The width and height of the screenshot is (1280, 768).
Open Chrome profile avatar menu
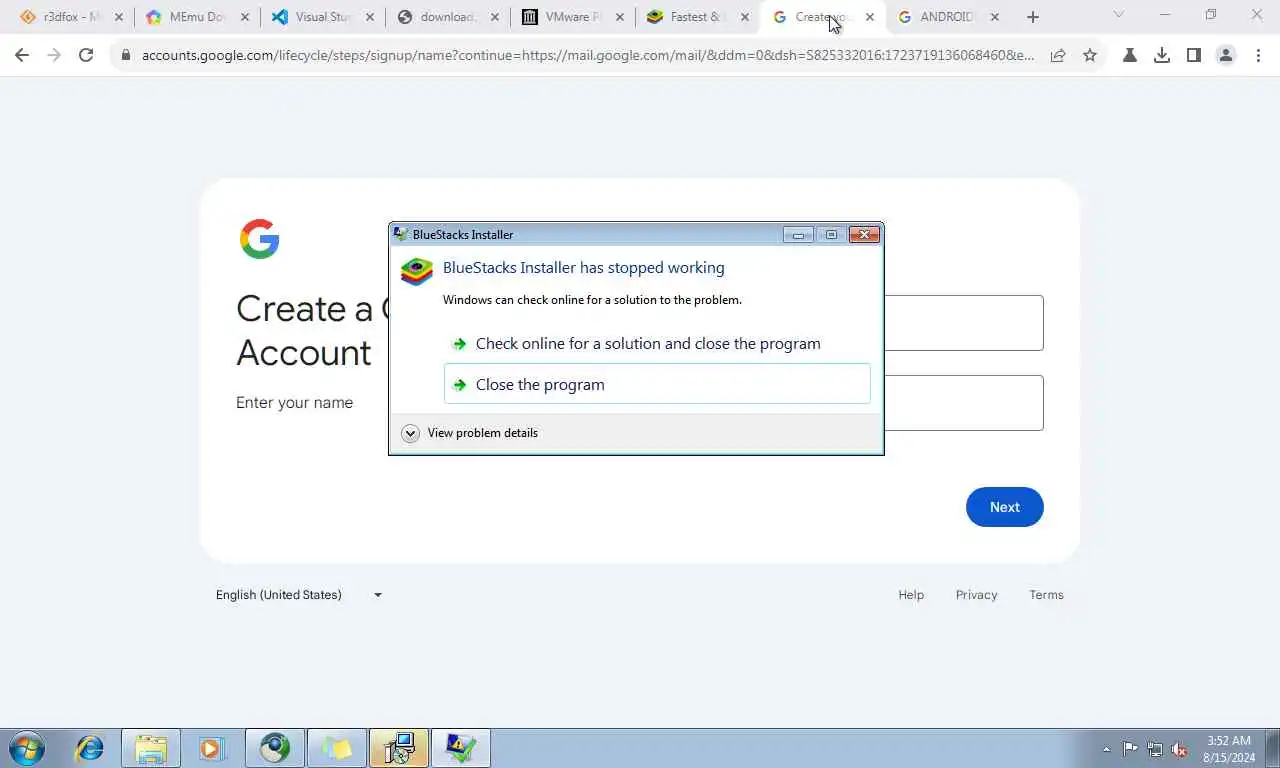pos(1226,56)
